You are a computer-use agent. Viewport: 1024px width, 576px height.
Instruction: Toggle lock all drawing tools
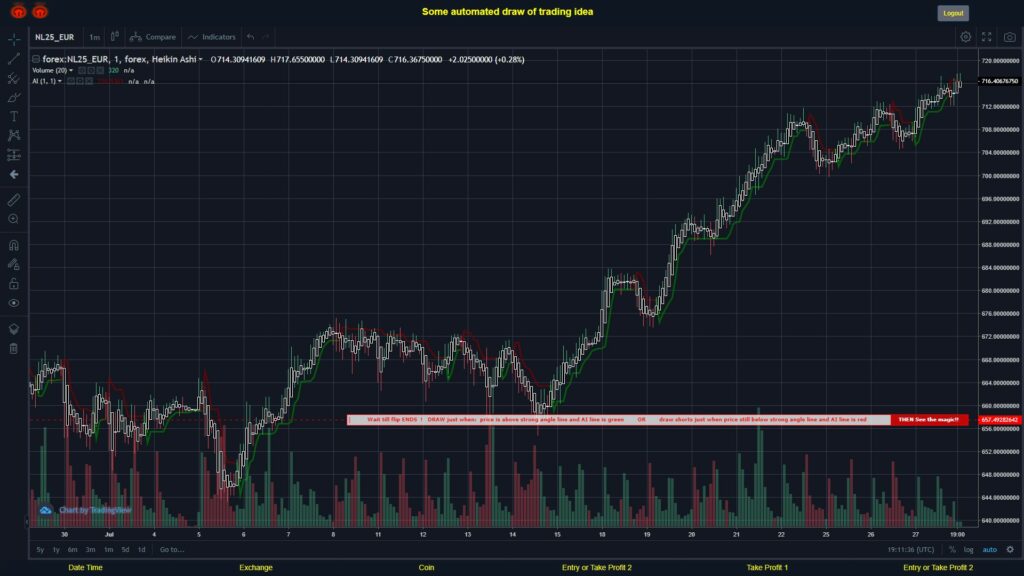(14, 283)
